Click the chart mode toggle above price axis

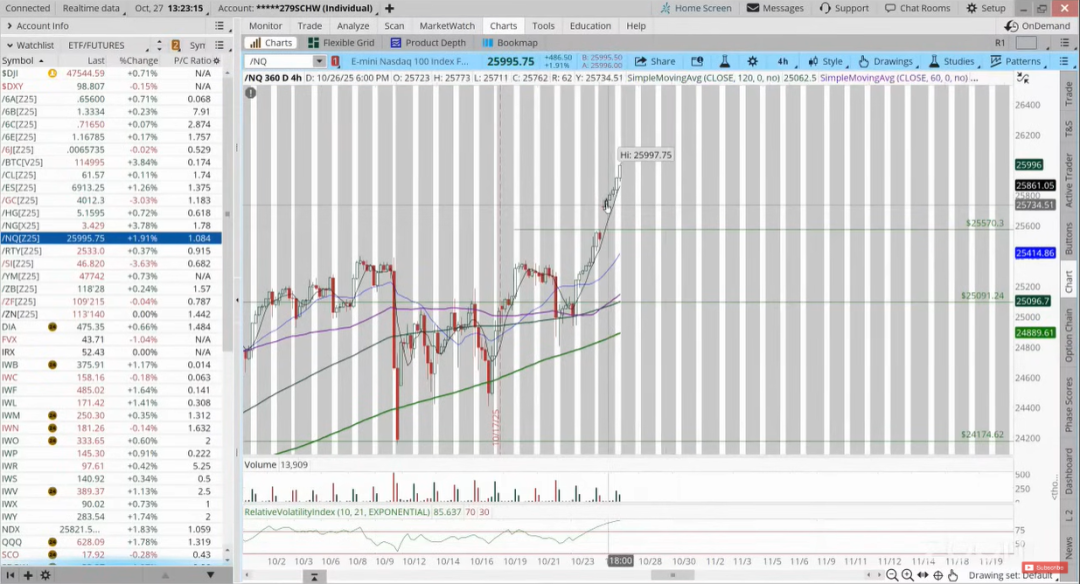[1023, 79]
